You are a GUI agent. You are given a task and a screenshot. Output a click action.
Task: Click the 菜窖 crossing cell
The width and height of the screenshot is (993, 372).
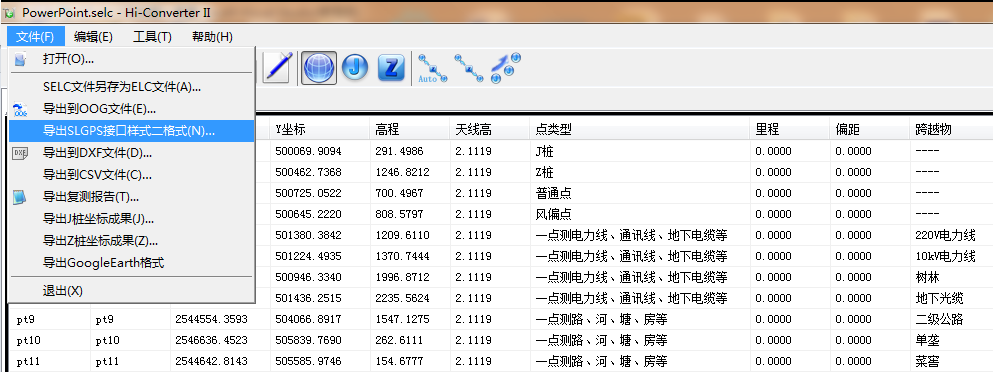(950, 361)
